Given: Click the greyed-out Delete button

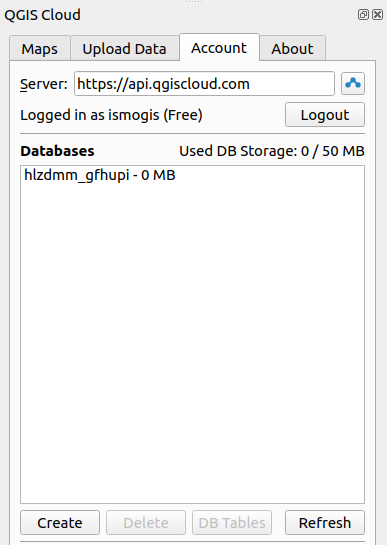Looking at the screenshot, I should click(x=146, y=522).
